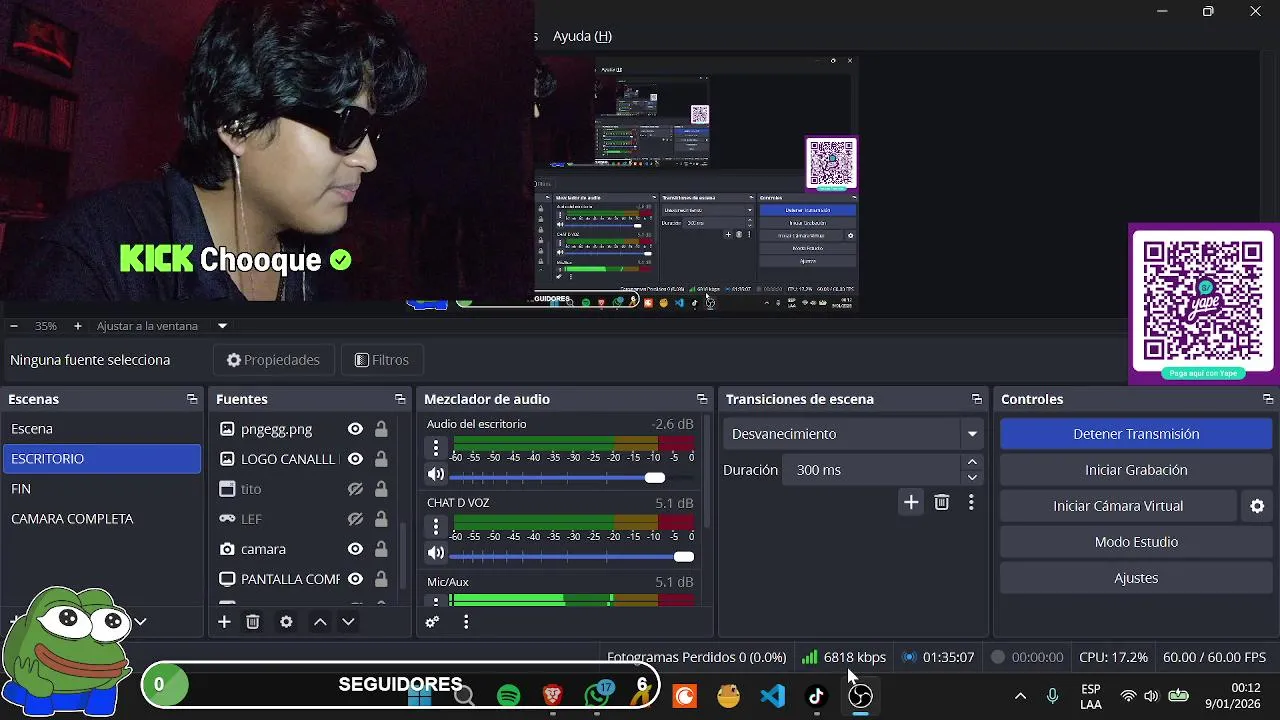Move source up with the up arrow
Screen dimensions: 1280x720
point(320,622)
